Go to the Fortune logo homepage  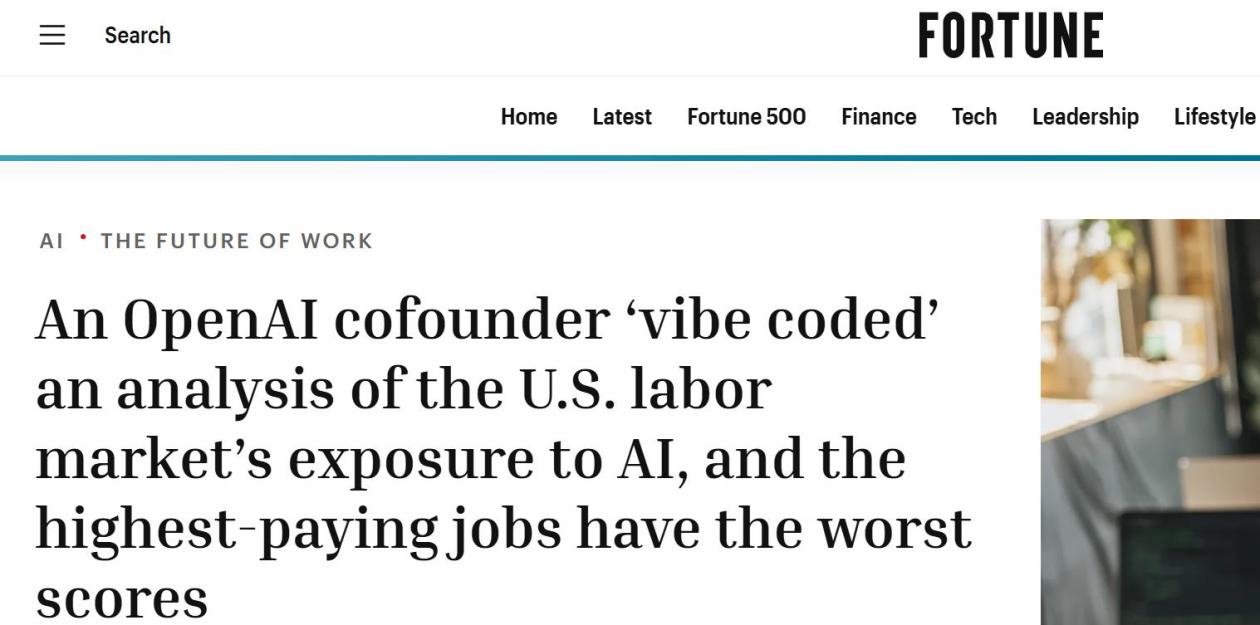click(x=1010, y=36)
